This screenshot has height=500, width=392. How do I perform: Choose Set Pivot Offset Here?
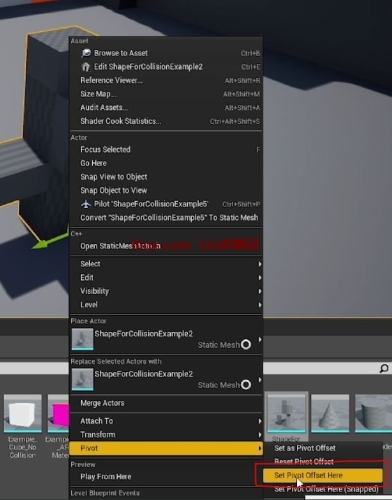323,475
